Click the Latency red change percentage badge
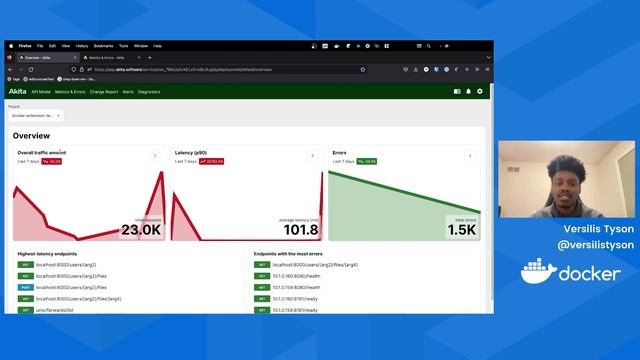Viewport: 640px width, 360px height. (212, 162)
